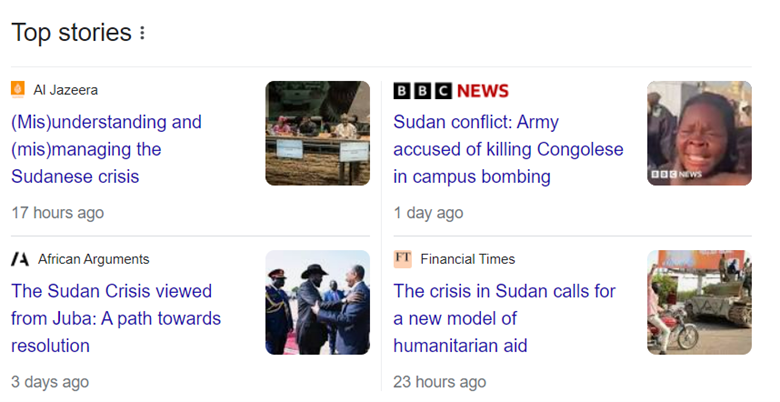Click the Financial Times FT icon

coord(402,259)
